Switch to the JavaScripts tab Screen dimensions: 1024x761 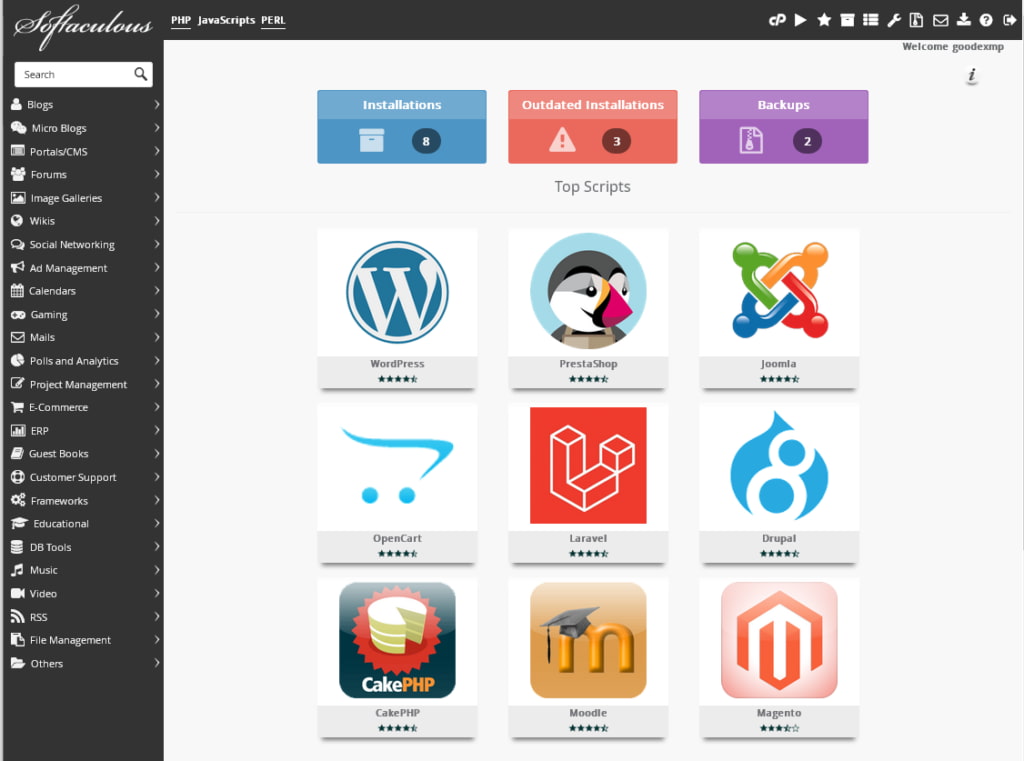click(x=226, y=20)
